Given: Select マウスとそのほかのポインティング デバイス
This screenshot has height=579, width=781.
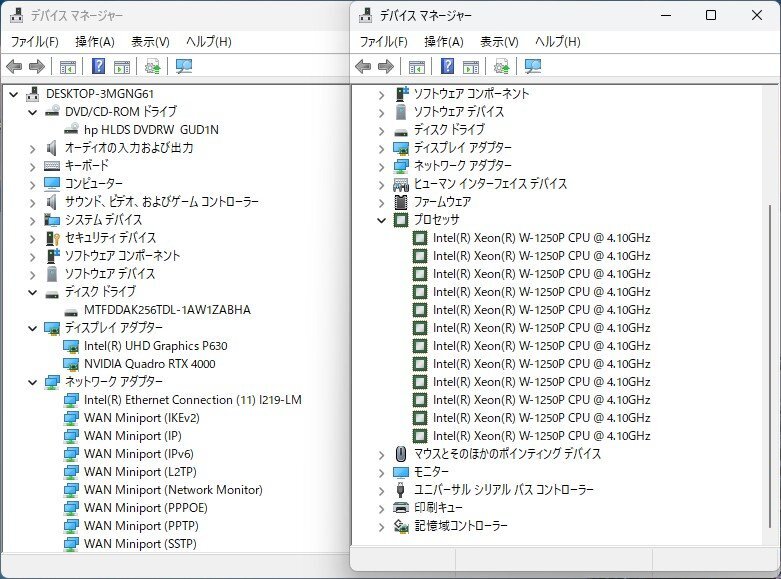Looking at the screenshot, I should 508,454.
